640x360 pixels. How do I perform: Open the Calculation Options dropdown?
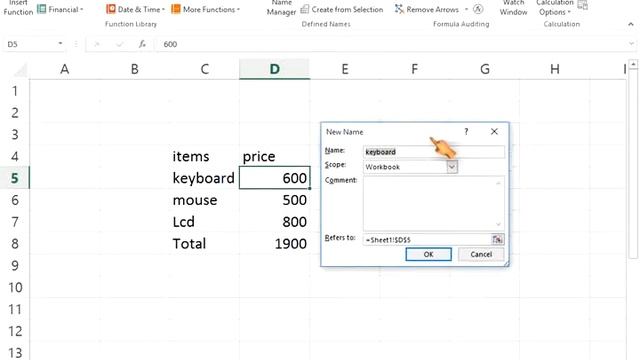coord(554,8)
